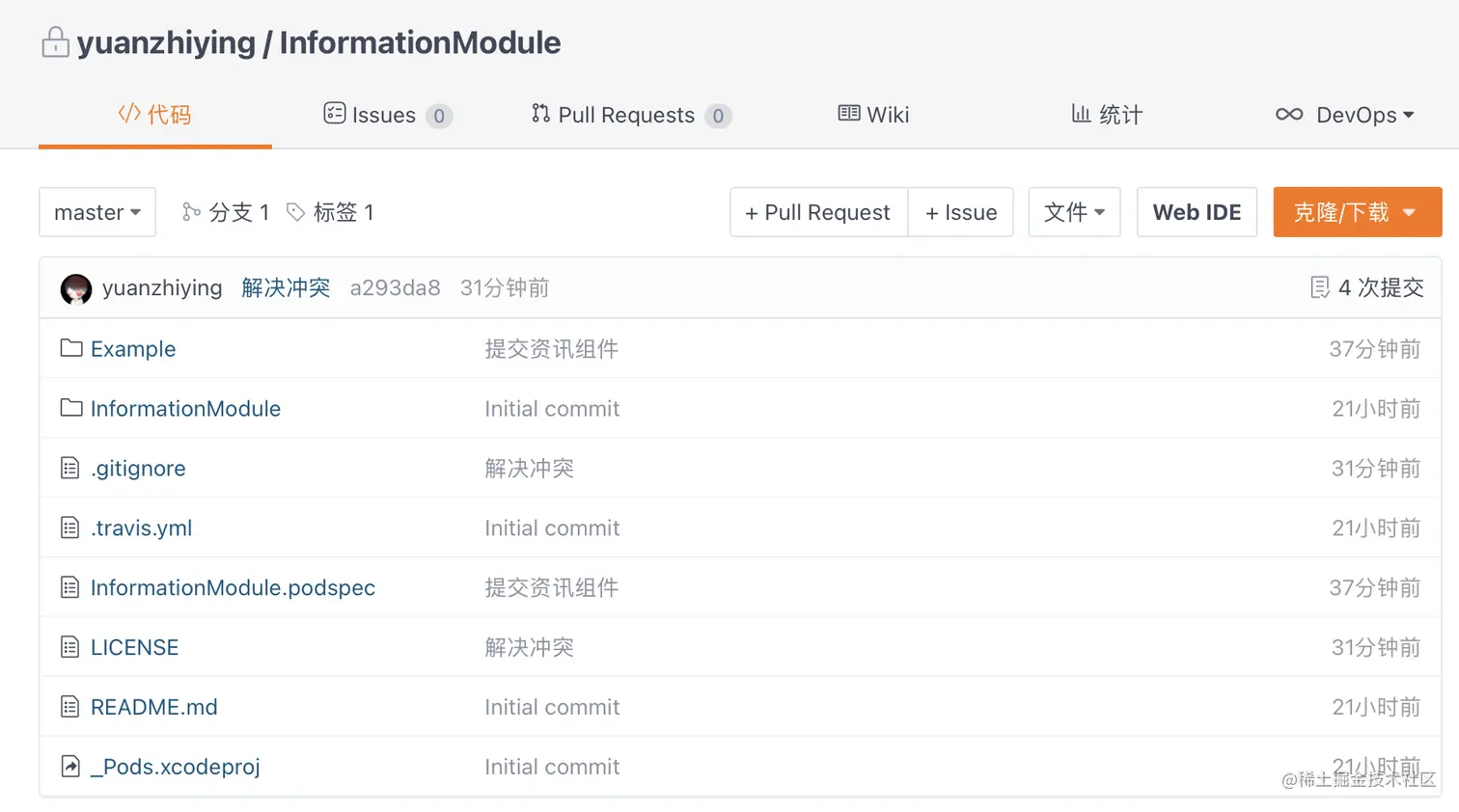Click the .gitignore file icon
1459x812 pixels.
69,468
